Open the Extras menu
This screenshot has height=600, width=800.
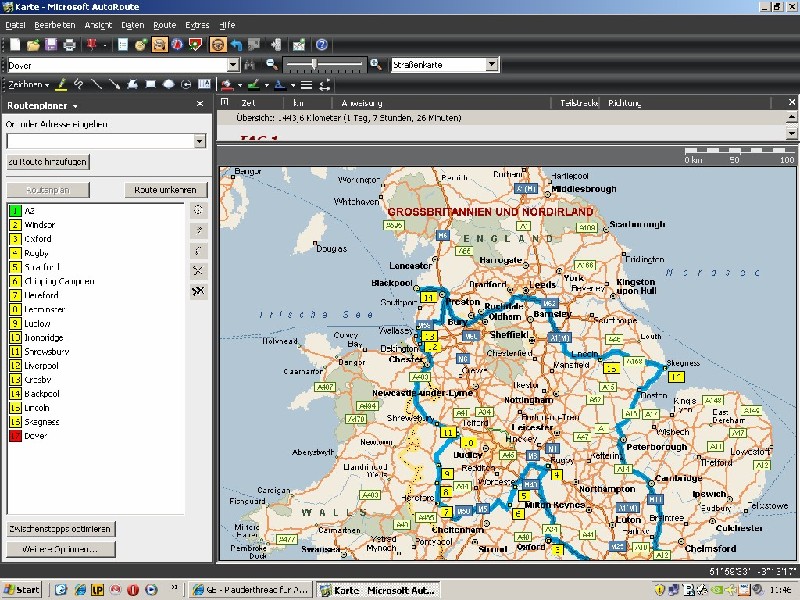[x=197, y=24]
